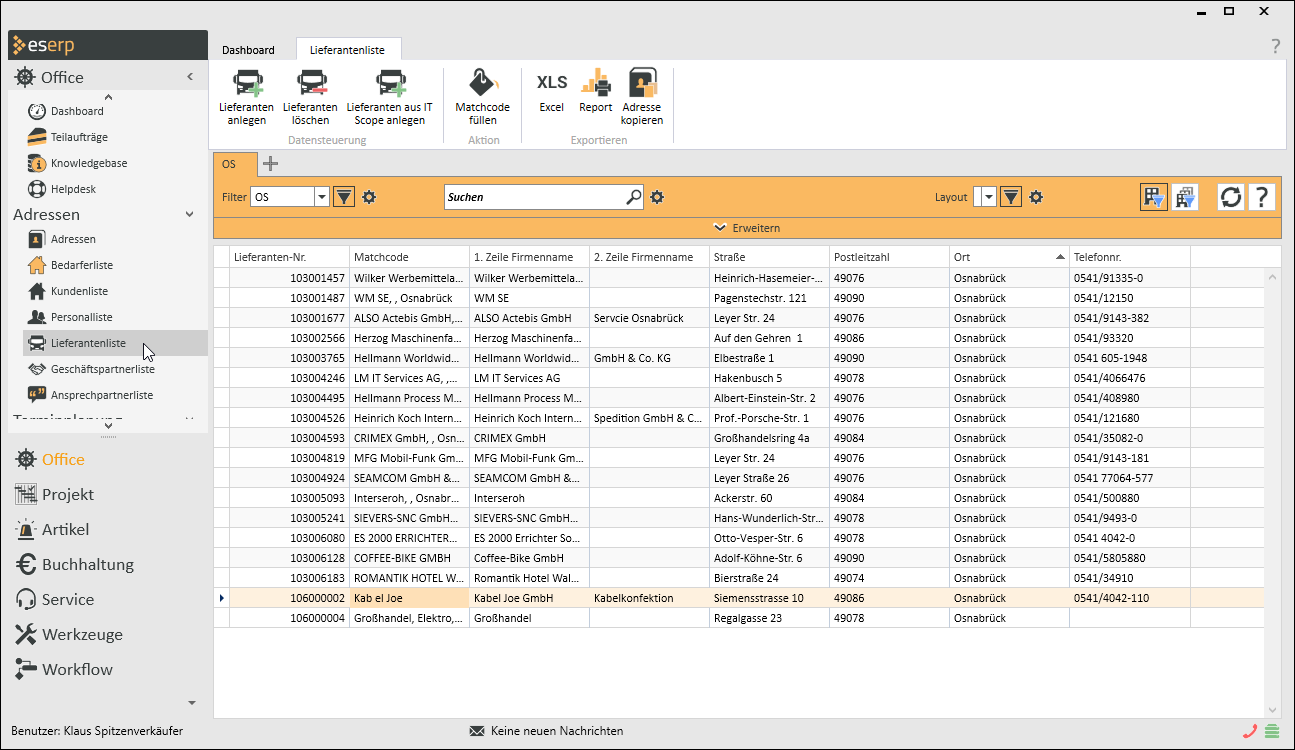Viewport: 1295px width, 750px height.
Task: Open the Projekt module
Action: coord(68,494)
